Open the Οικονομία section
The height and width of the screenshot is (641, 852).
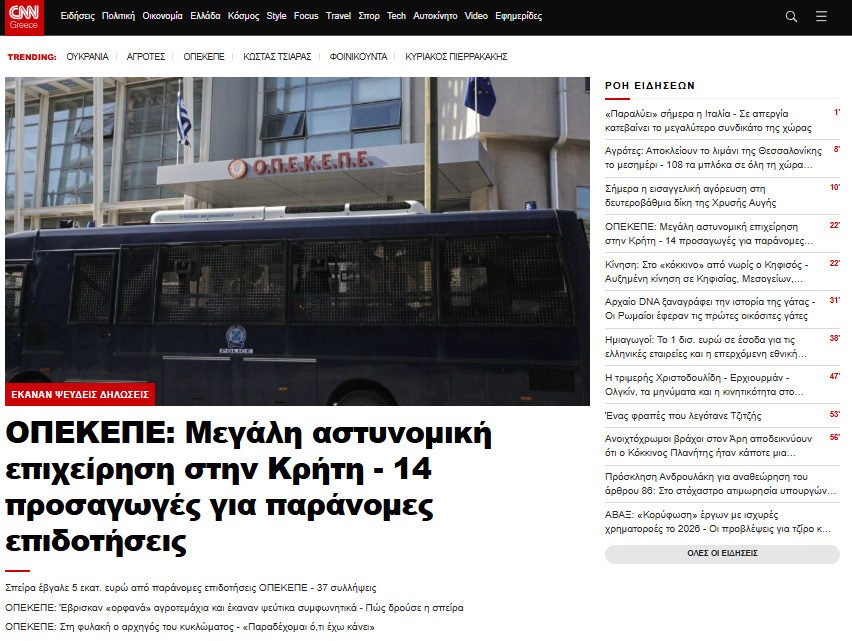pos(162,17)
